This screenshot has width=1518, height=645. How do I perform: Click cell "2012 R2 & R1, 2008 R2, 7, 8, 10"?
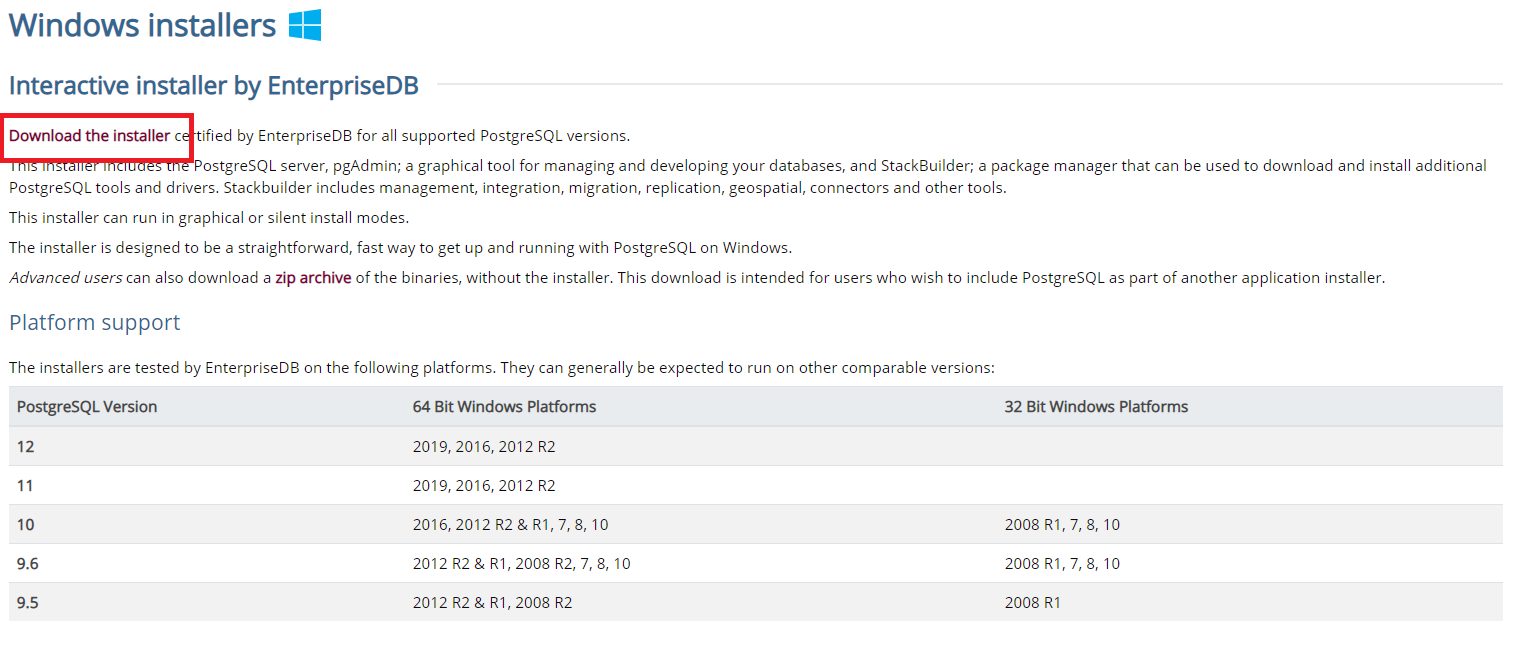[x=522, y=564]
